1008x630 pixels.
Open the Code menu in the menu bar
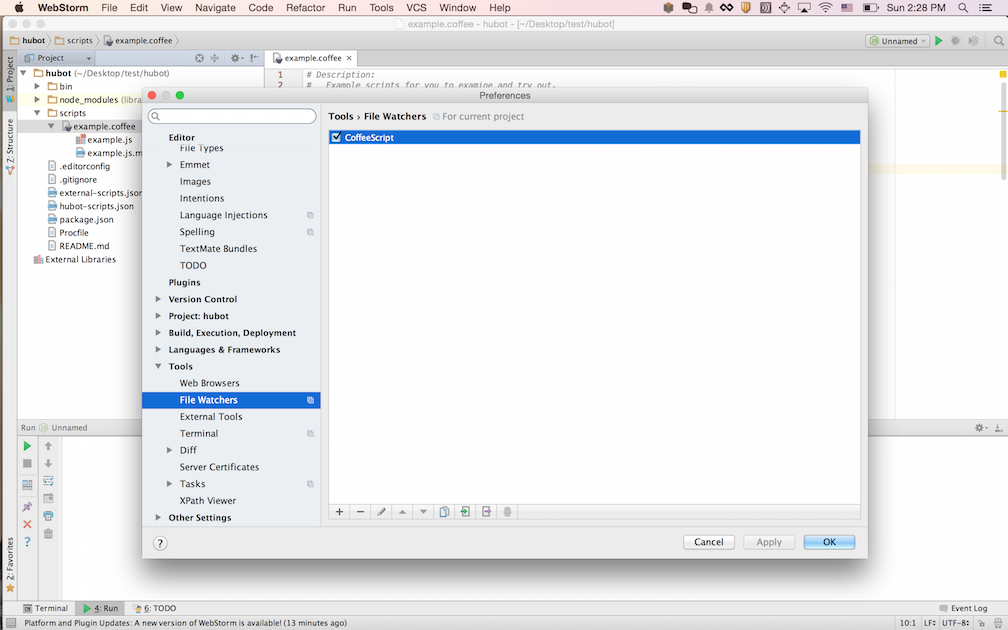(261, 8)
